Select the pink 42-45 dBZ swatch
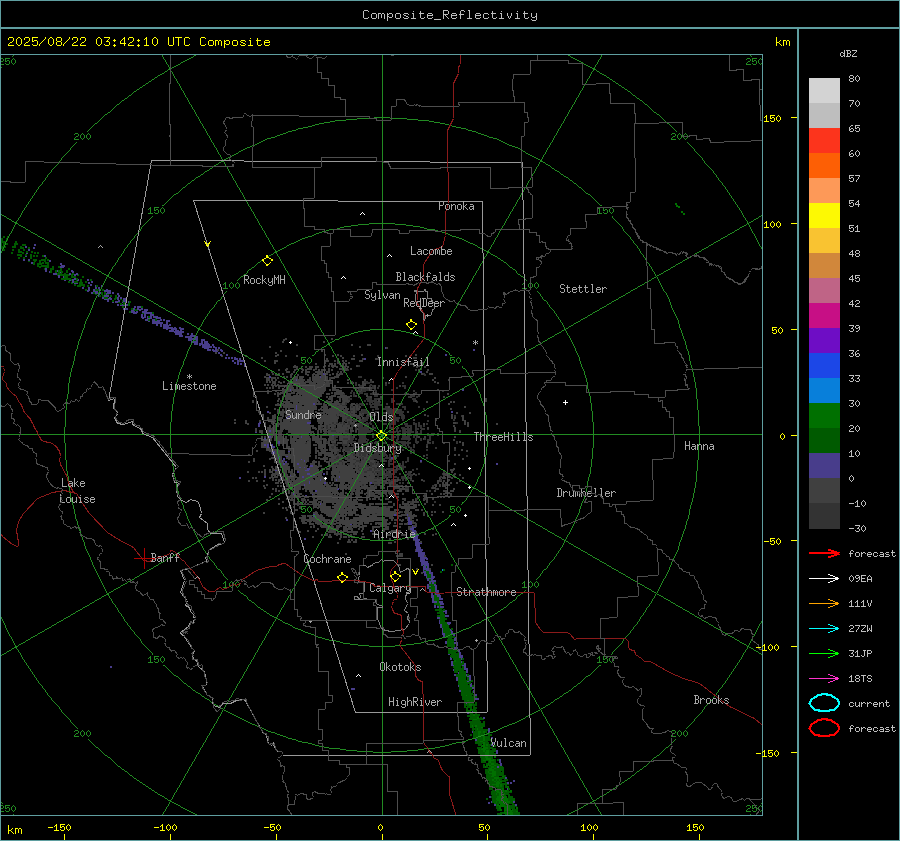900x841 pixels. (x=824, y=290)
